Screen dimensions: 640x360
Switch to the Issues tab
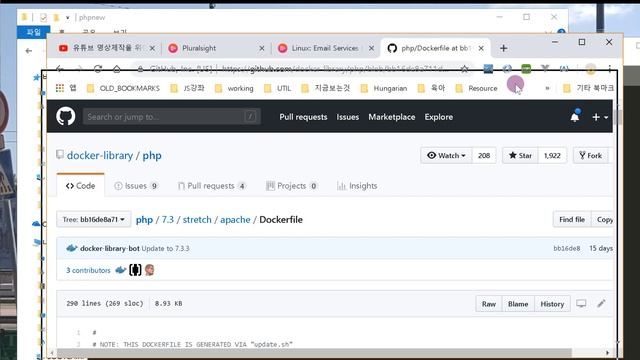click(136, 186)
